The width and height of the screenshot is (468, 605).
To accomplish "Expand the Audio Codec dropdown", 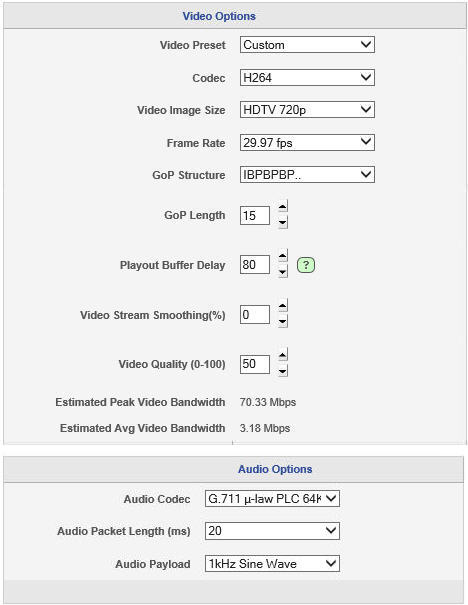I will pos(272,499).
